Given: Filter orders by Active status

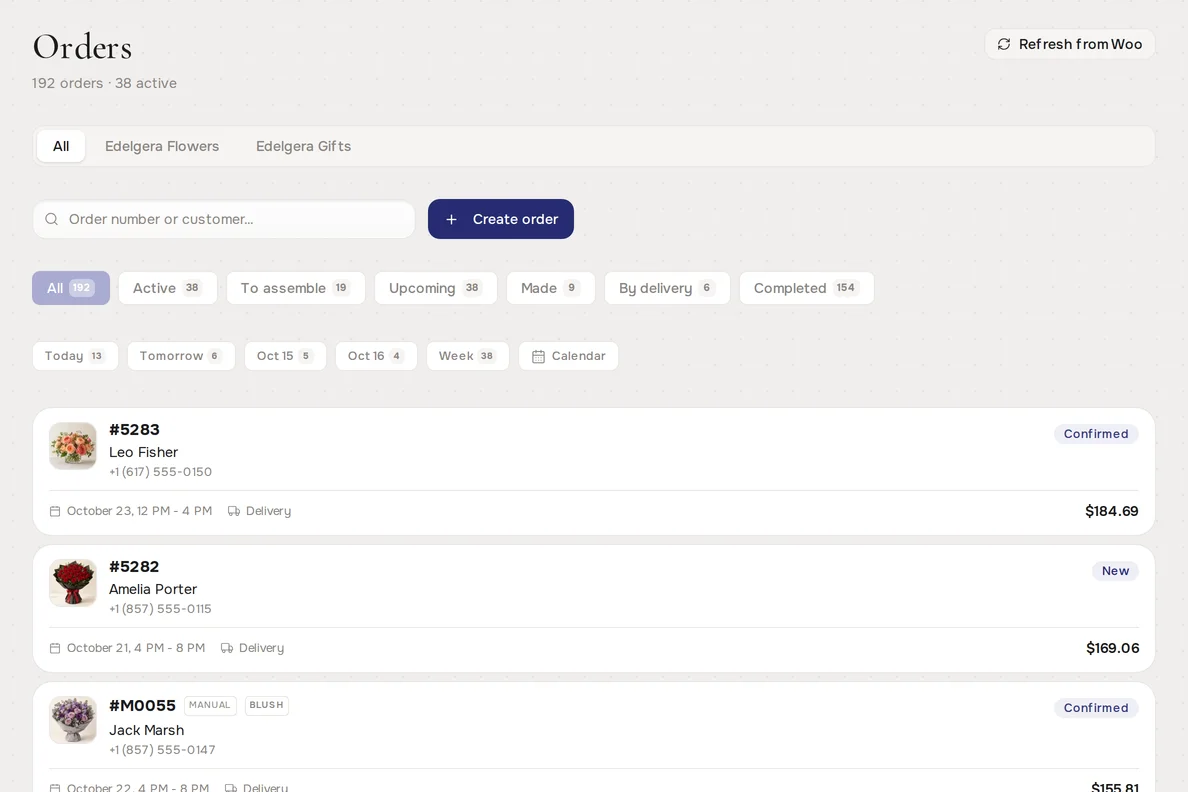Looking at the screenshot, I should click(167, 288).
